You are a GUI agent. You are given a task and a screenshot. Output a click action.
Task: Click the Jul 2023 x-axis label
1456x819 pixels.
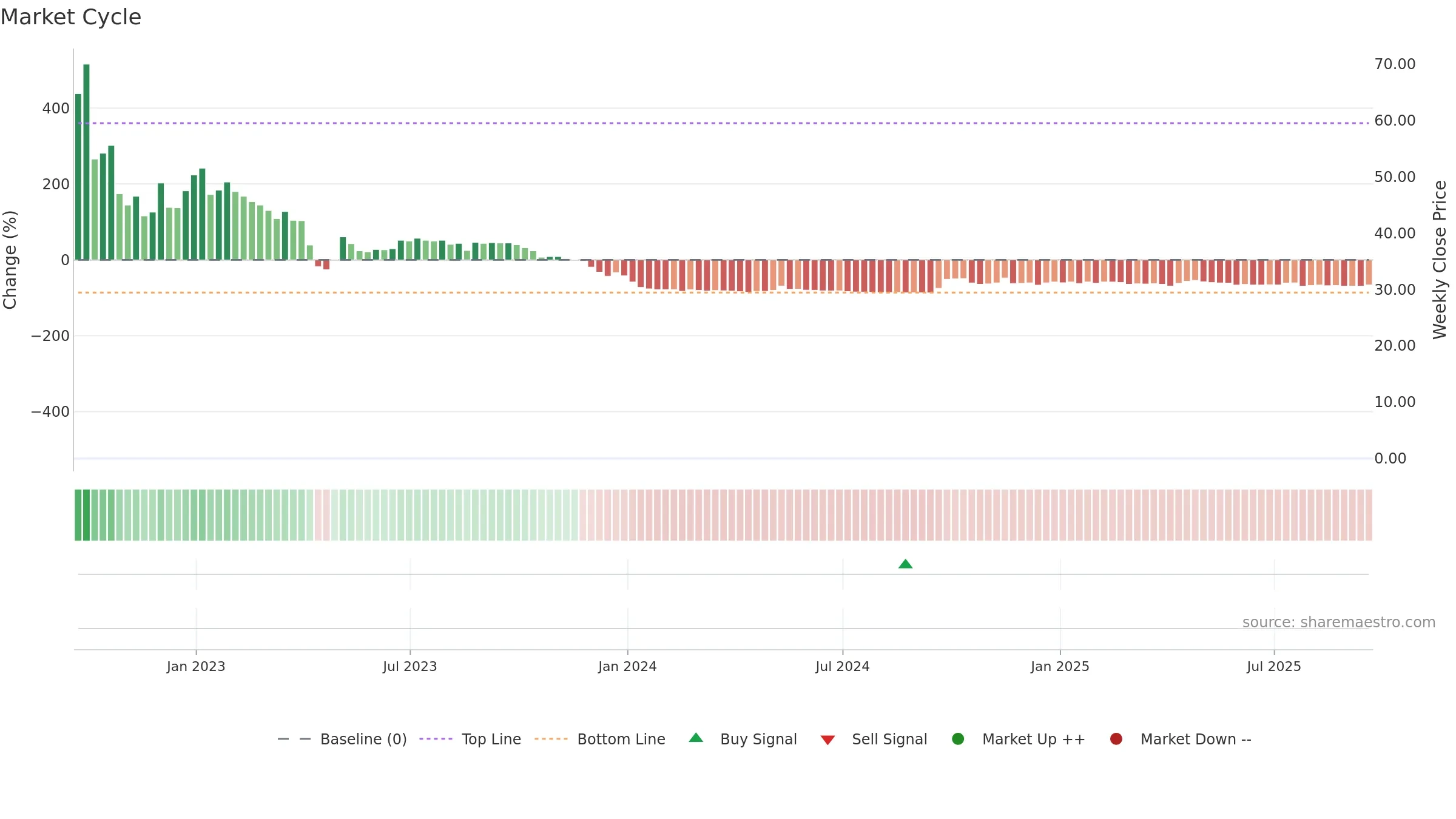click(x=410, y=667)
